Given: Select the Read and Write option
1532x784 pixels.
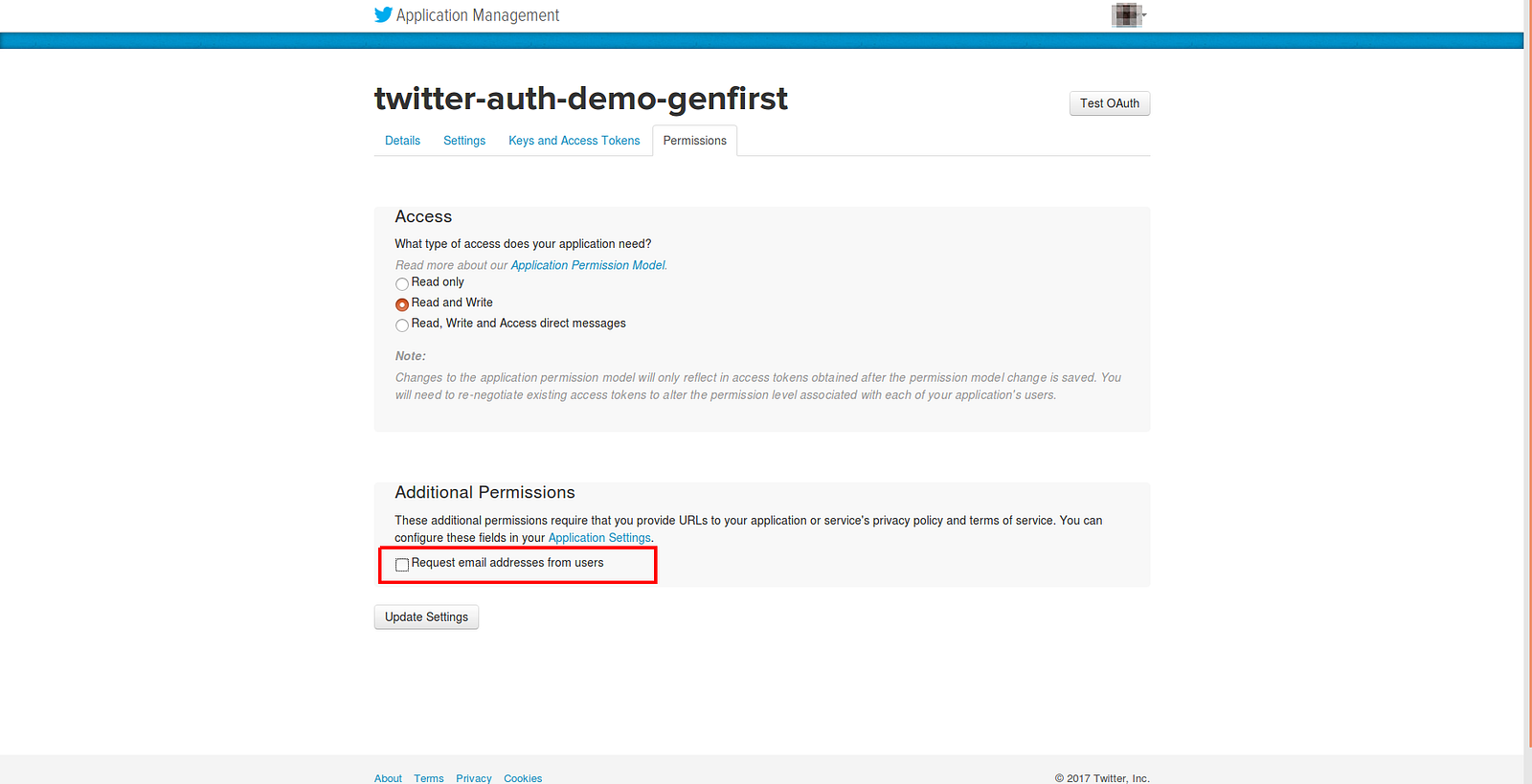Looking at the screenshot, I should click(x=402, y=304).
